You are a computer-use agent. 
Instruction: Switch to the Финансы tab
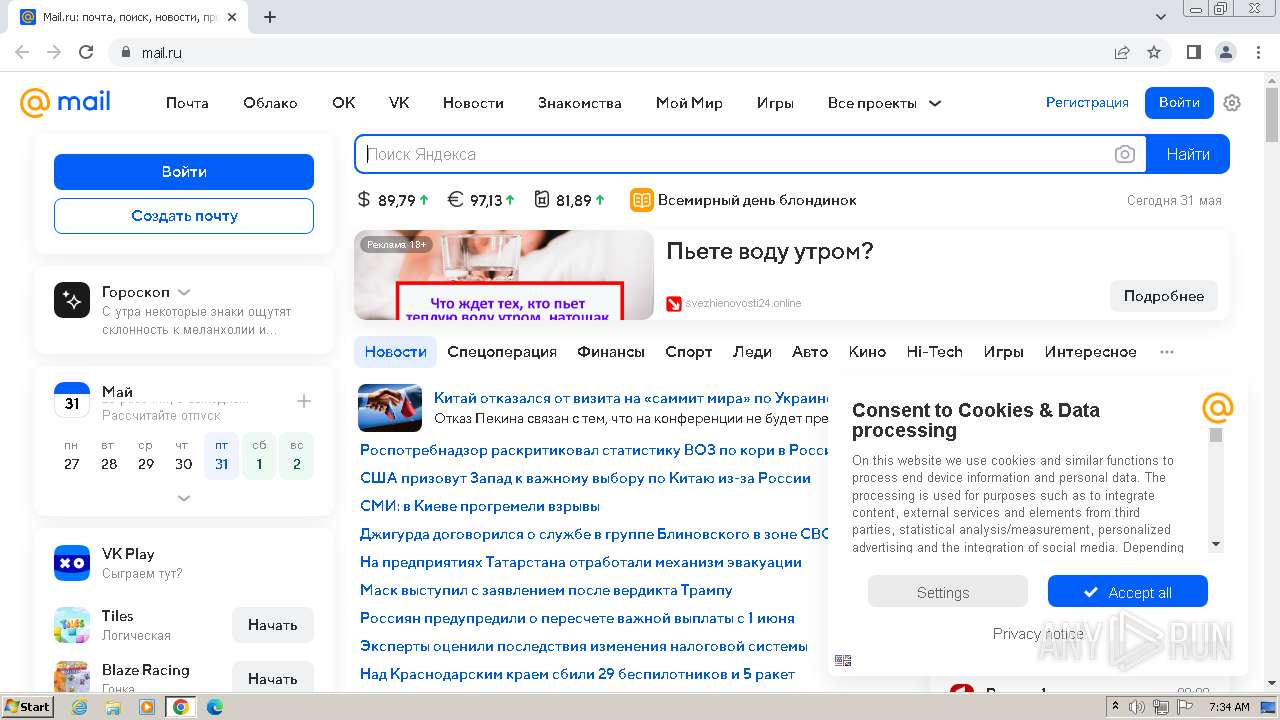611,352
